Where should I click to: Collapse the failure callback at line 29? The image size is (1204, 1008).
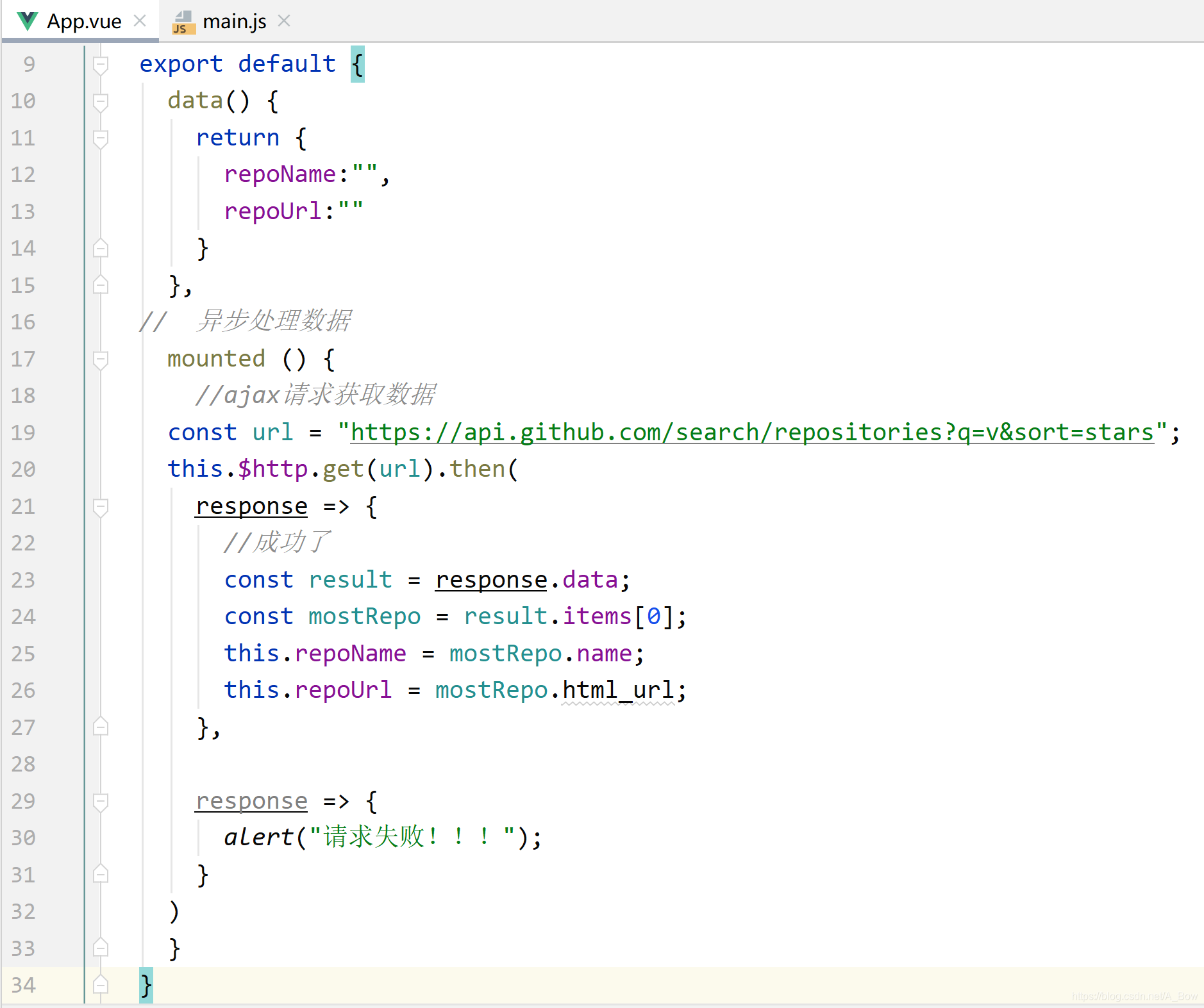point(101,802)
